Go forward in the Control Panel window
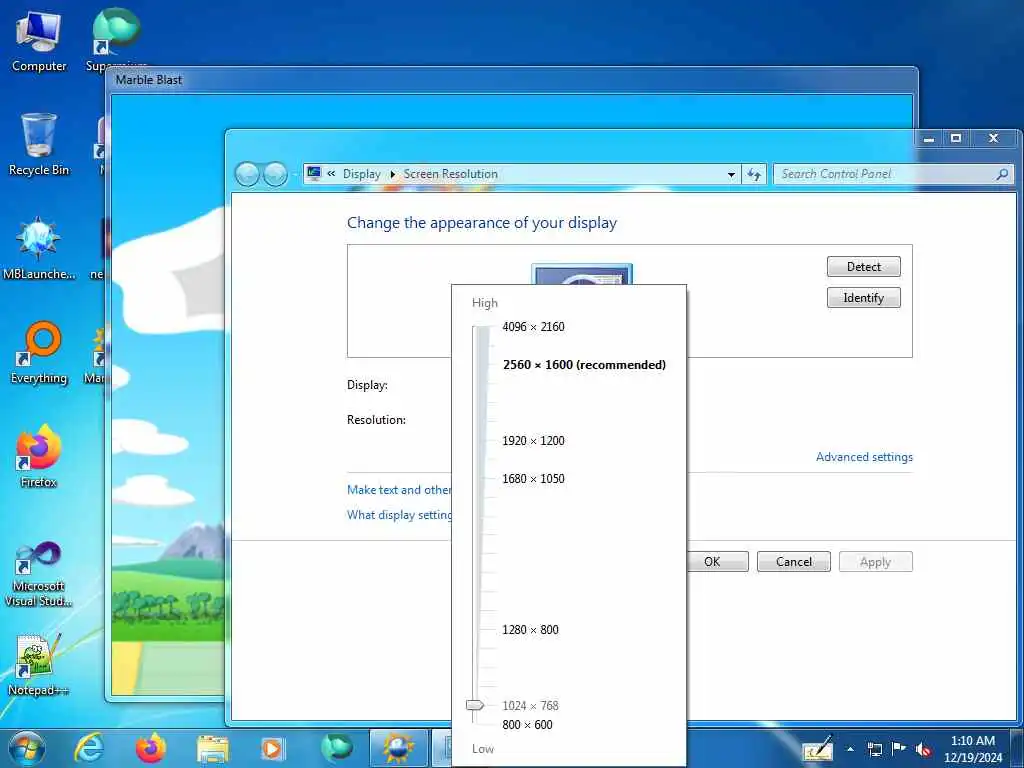This screenshot has width=1024, height=768. (x=275, y=174)
